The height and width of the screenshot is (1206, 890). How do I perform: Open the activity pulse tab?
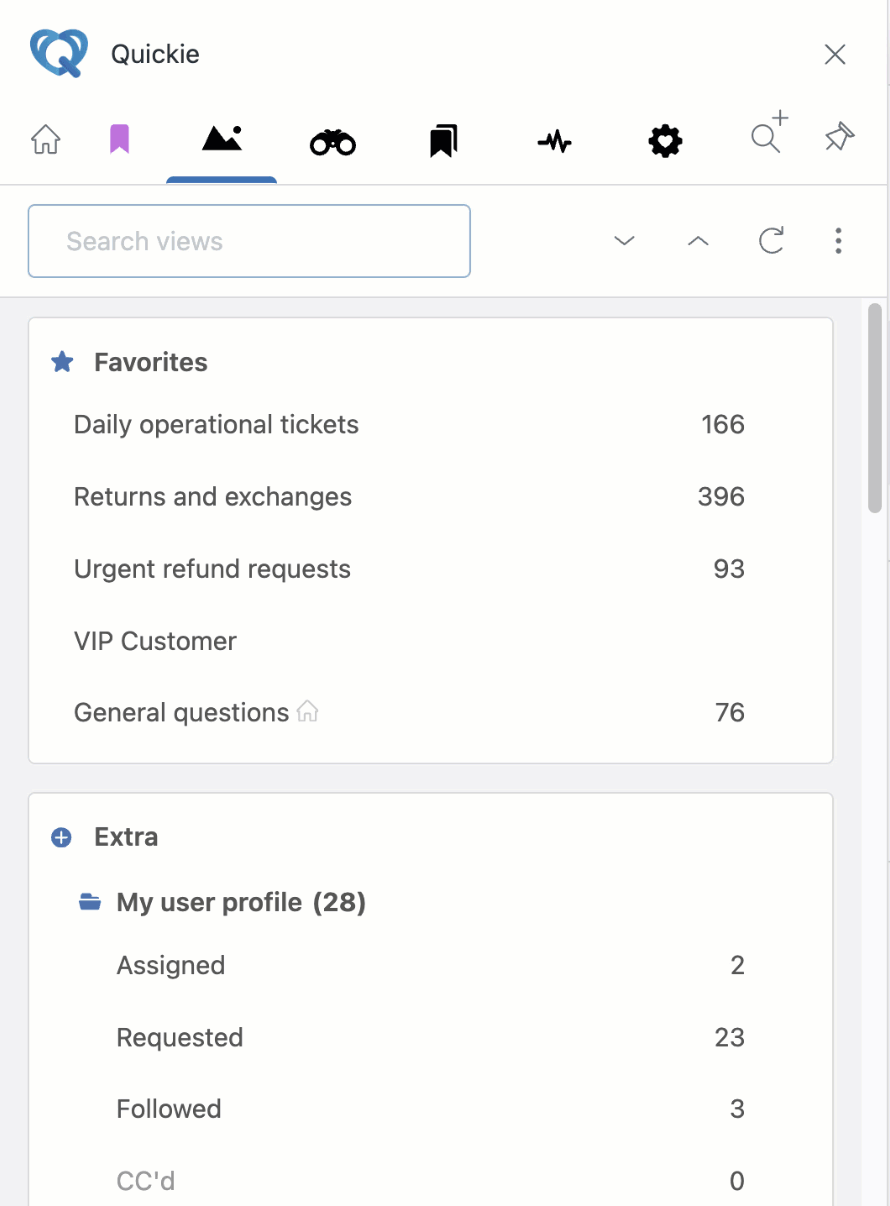(554, 142)
